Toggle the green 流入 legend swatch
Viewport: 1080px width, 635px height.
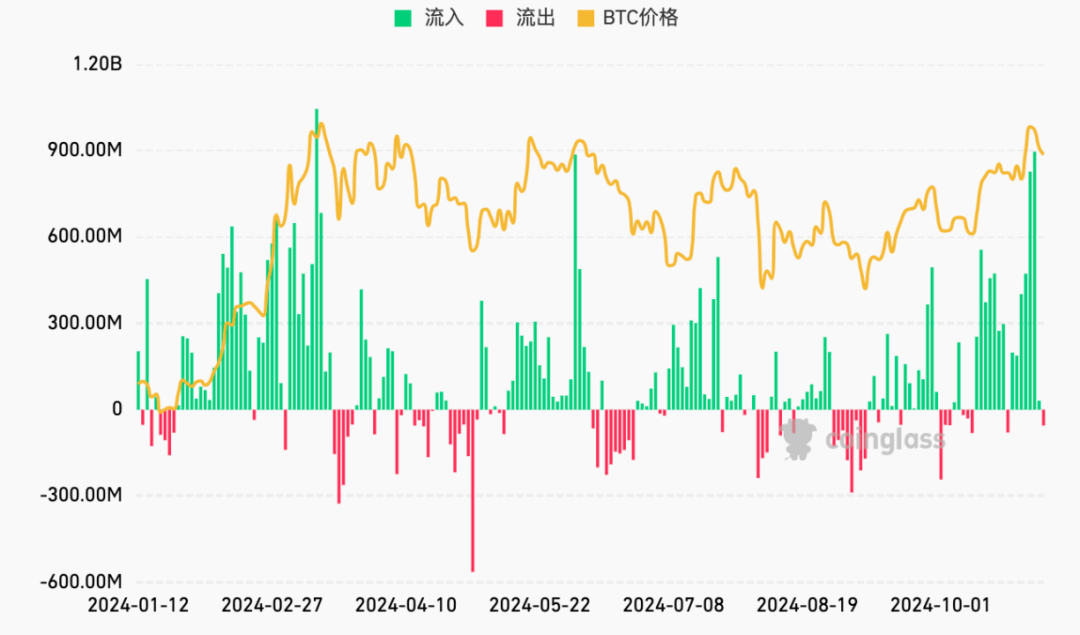pos(403,18)
